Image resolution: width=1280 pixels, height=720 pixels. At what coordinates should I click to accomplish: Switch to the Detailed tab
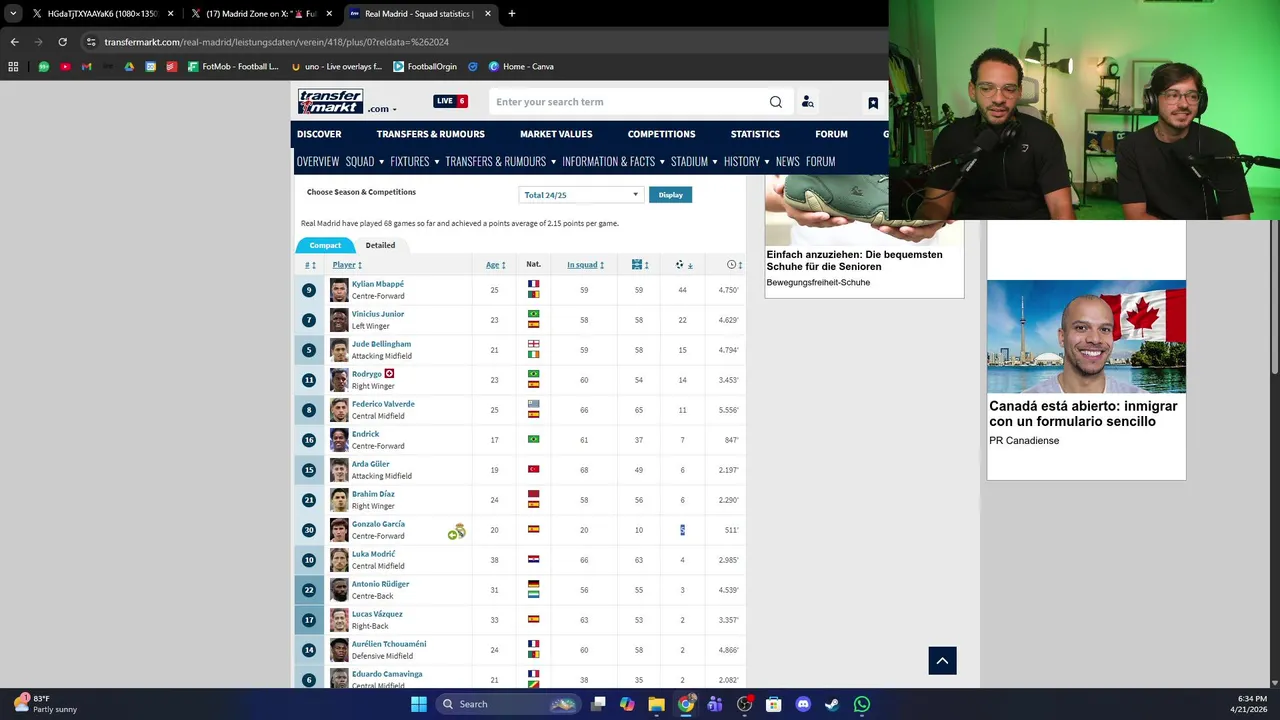380,245
